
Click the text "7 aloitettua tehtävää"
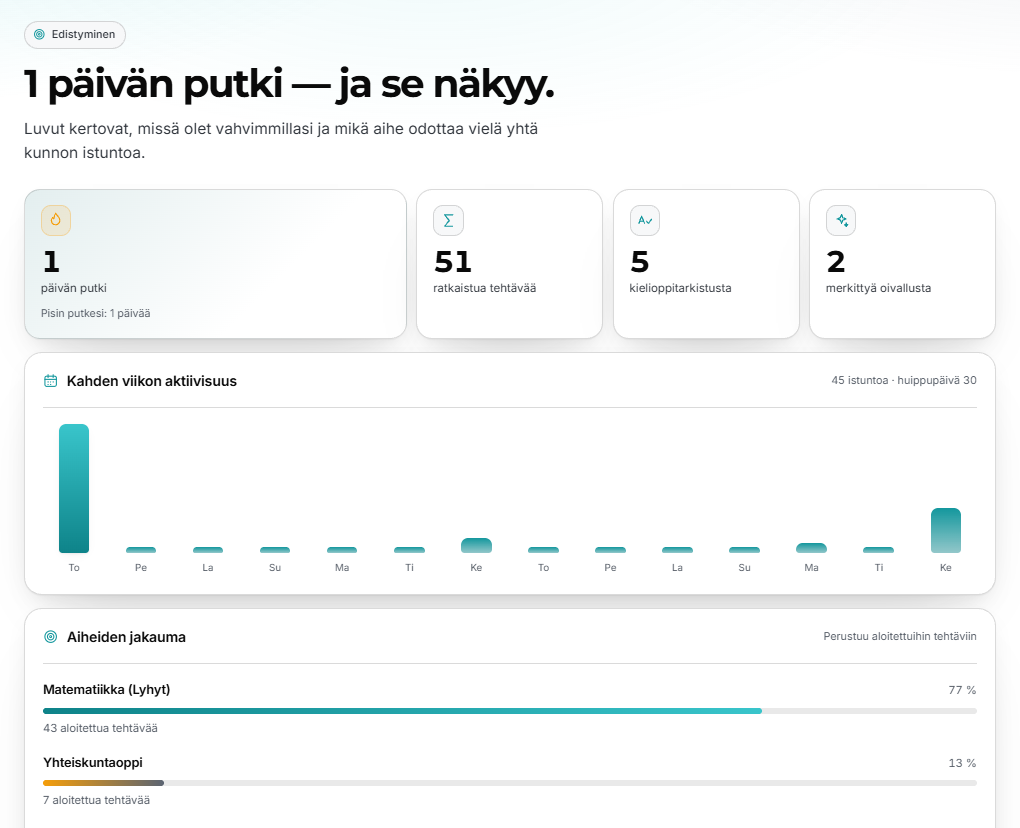pos(96,800)
